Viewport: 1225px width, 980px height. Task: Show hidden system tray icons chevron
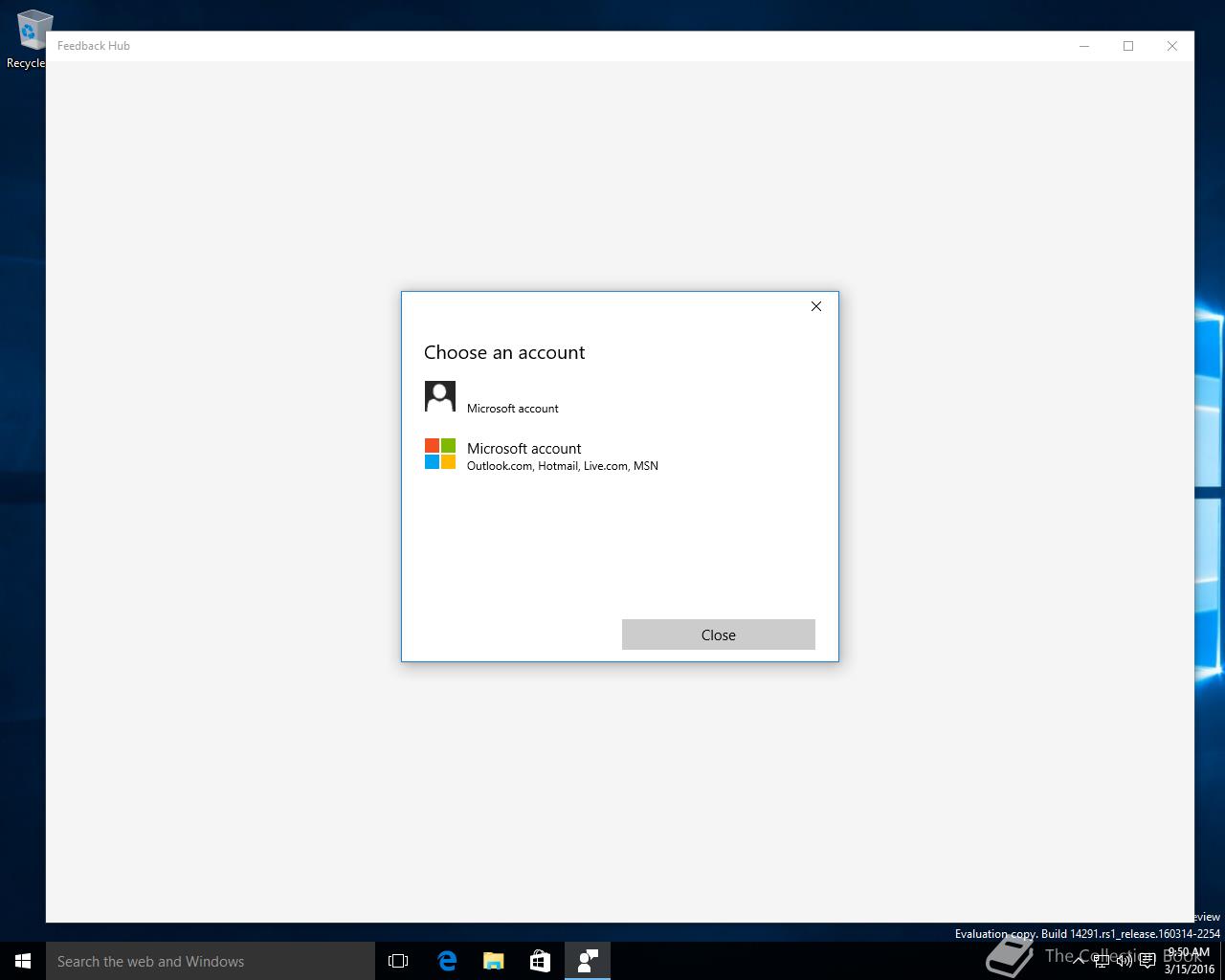(x=1079, y=961)
